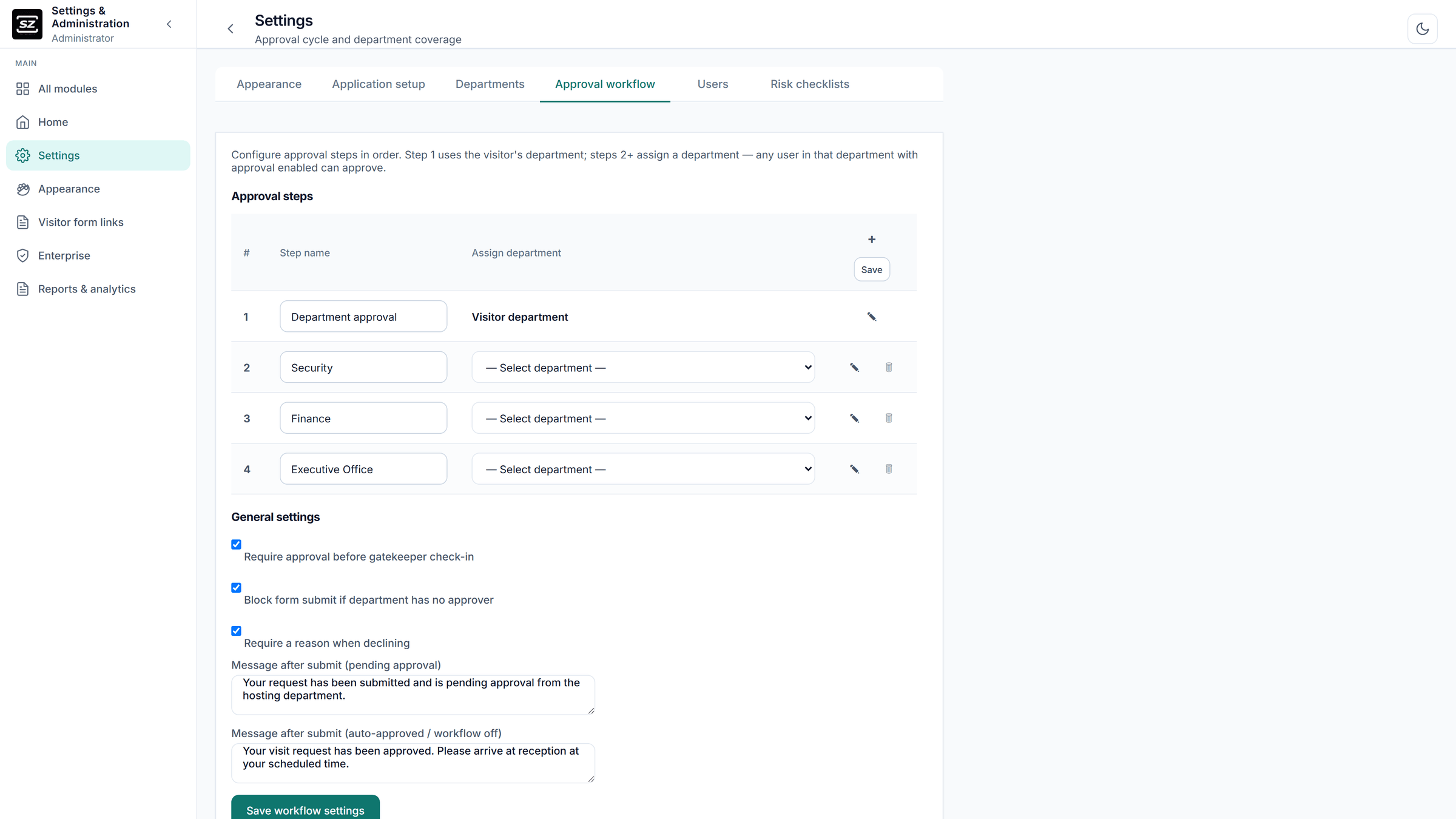Screen dimensions: 1456x819
Task: Edit the Finance step
Action: pos(854,419)
